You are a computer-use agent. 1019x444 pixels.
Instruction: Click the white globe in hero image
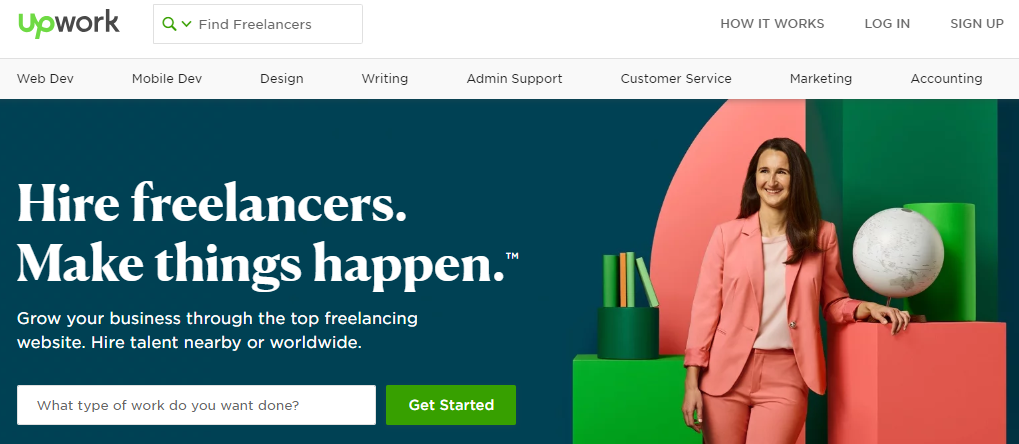(897, 253)
